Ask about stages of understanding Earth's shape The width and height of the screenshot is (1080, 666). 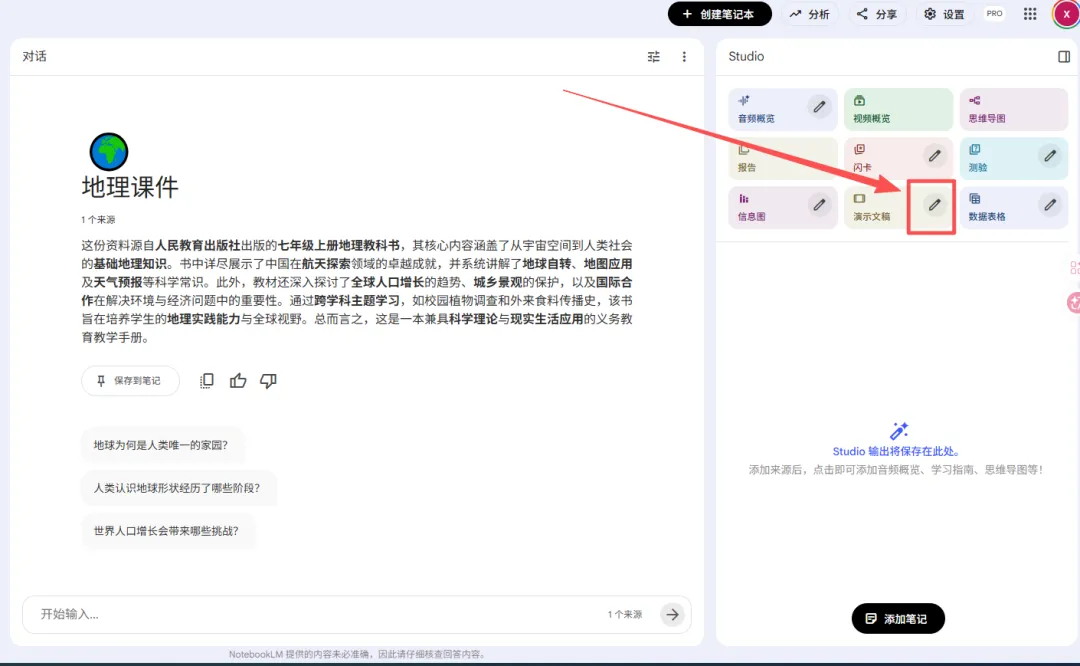pos(177,488)
